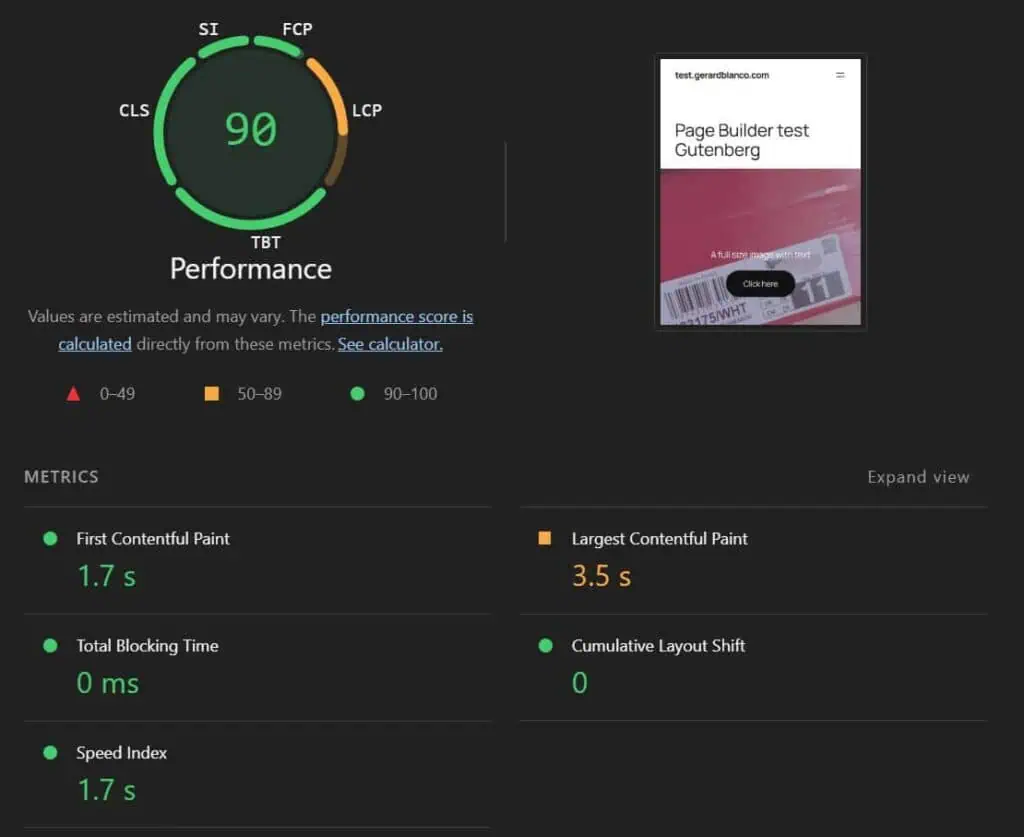Open the 'performance score is calculated' link
The width and height of the screenshot is (1024, 837).
click(x=396, y=317)
